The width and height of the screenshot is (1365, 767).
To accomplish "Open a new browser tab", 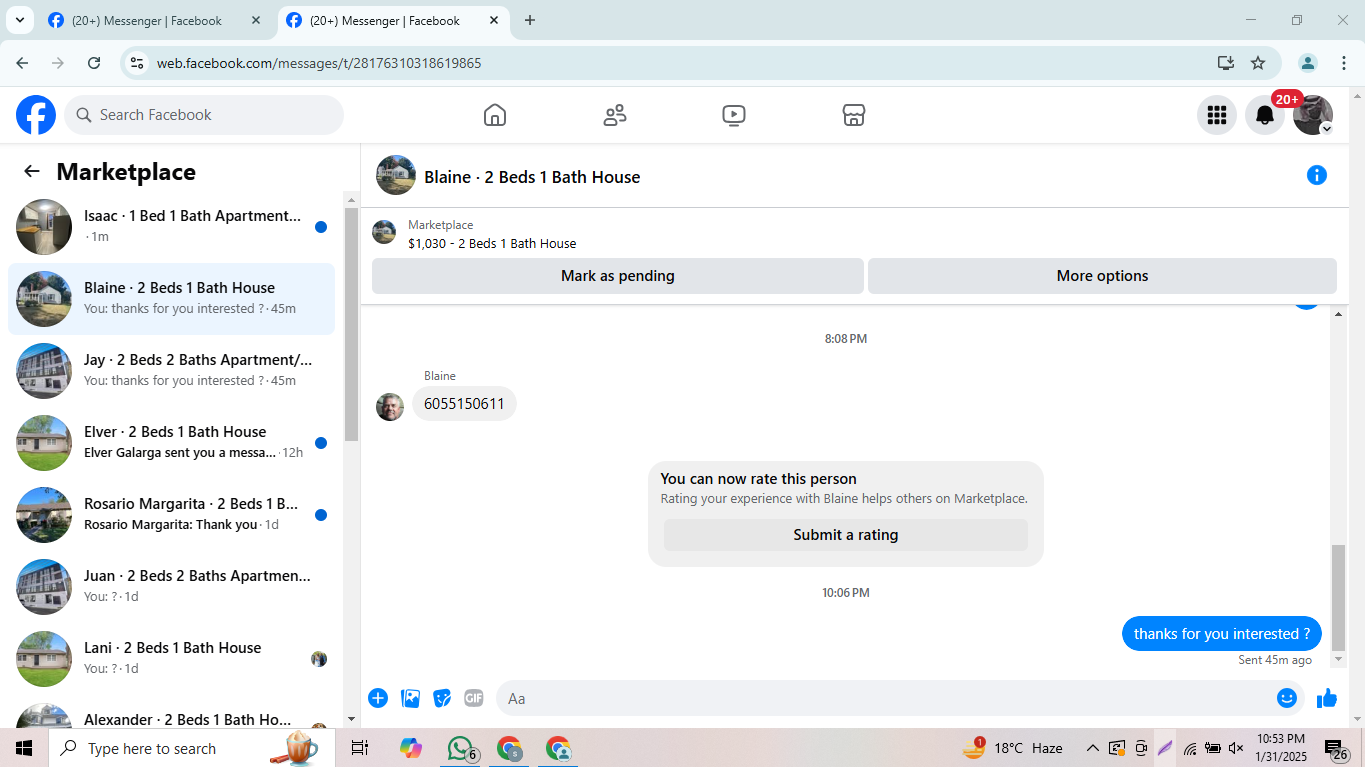I will tap(530, 20).
